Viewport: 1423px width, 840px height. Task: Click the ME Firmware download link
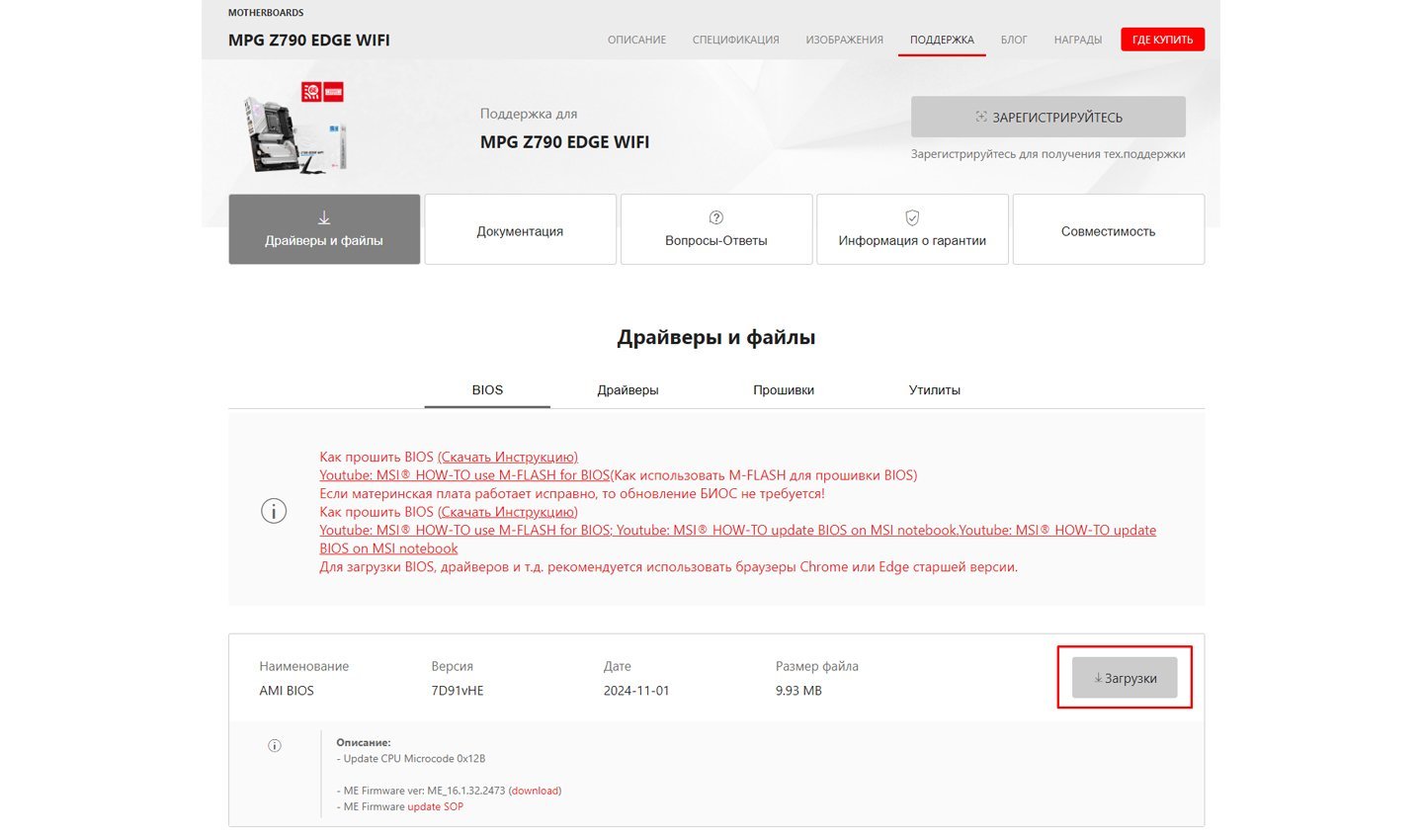coord(535,791)
